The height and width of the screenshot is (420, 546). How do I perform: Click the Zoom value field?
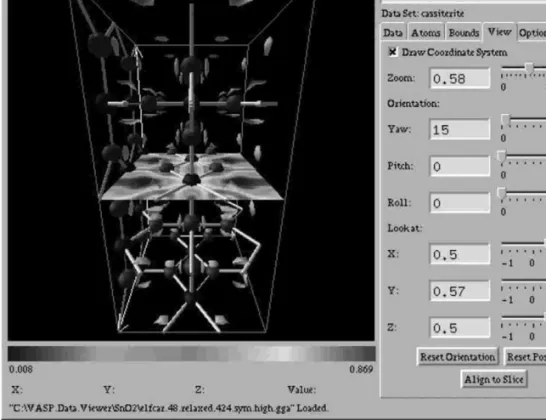460,78
